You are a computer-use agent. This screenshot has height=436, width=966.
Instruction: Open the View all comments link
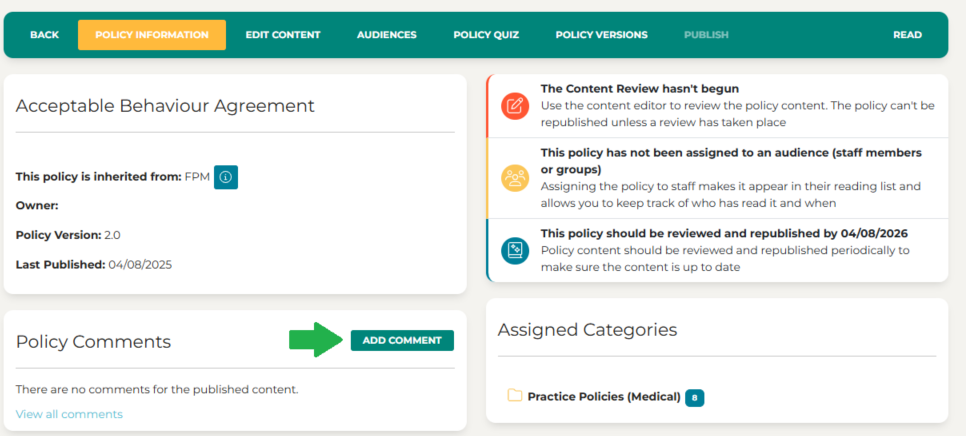click(x=69, y=414)
